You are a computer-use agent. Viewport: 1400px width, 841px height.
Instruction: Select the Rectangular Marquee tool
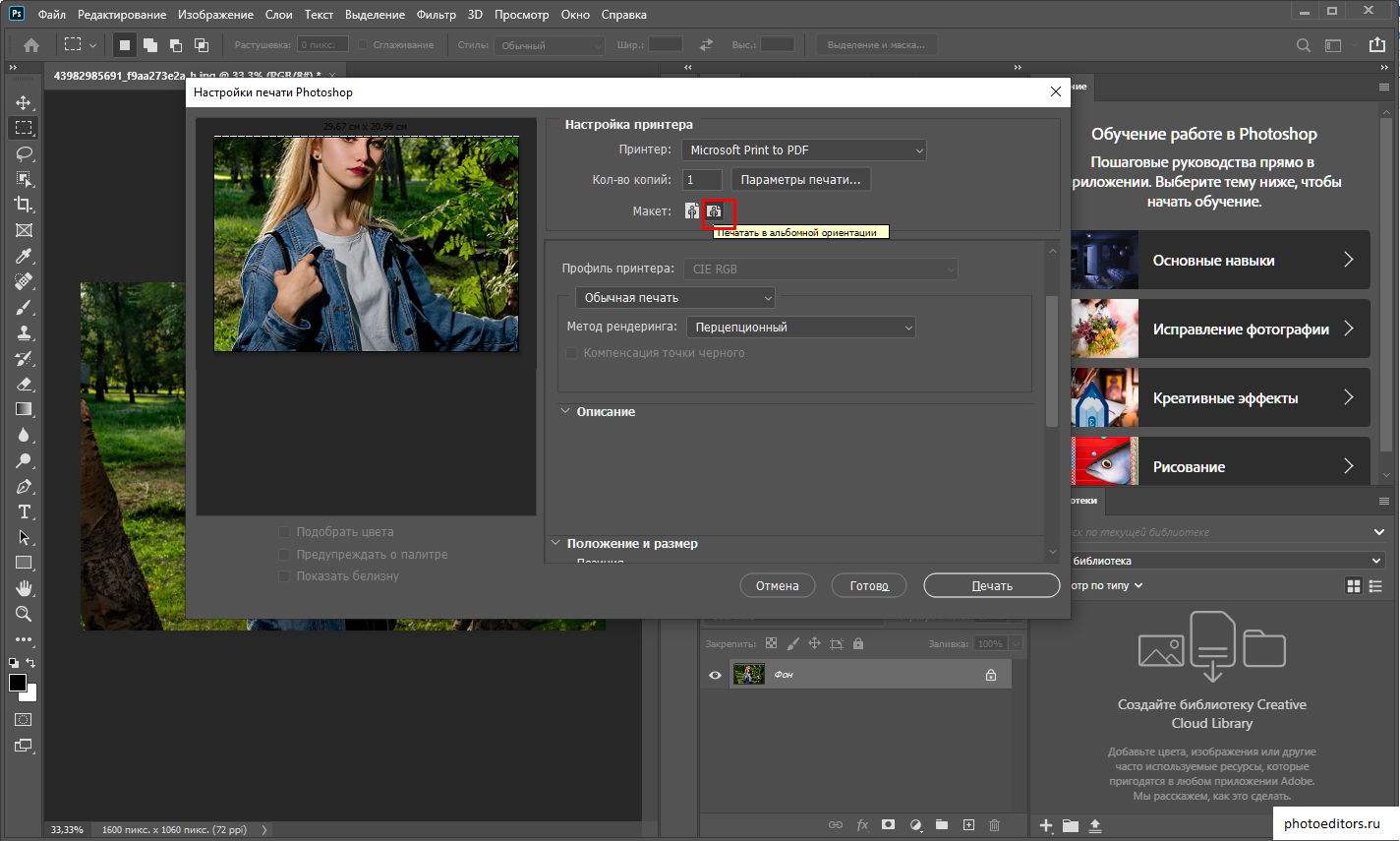coord(24,128)
